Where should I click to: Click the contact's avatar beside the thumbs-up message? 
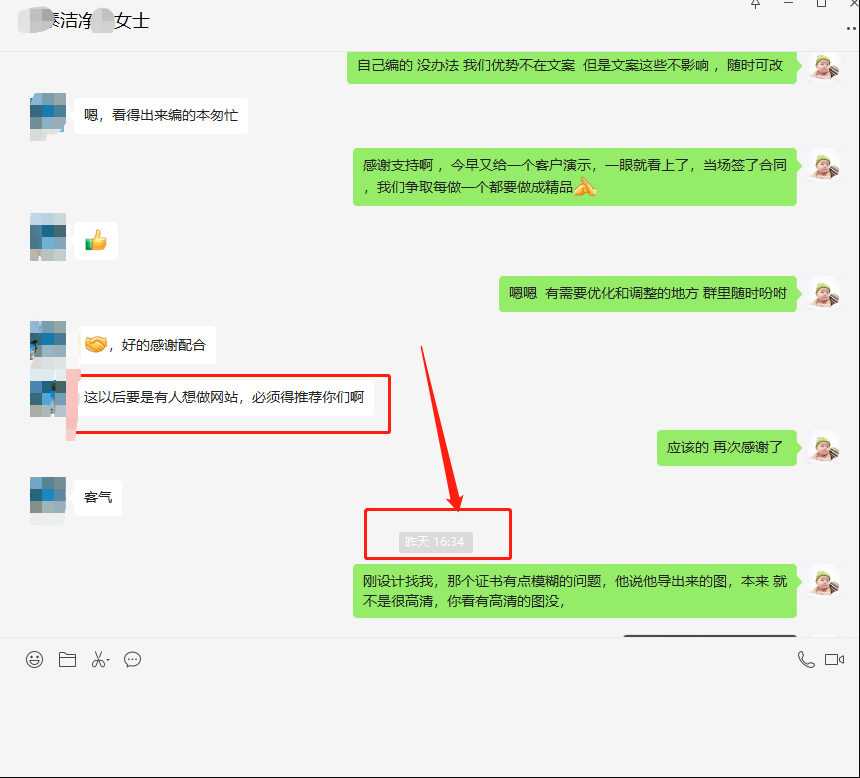pyautogui.click(x=48, y=237)
